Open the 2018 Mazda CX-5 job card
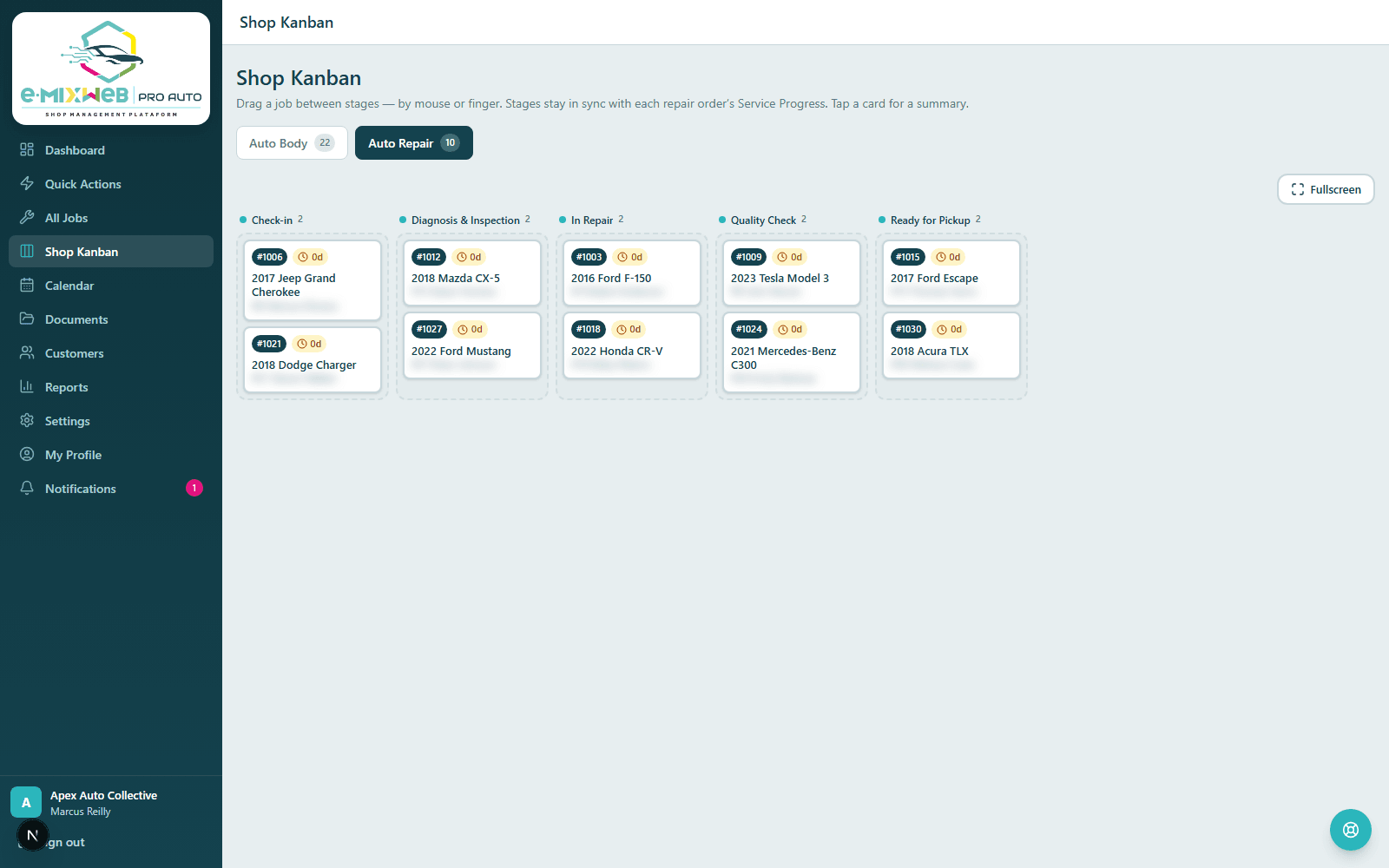Viewport: 1389px width, 868px height. [472, 273]
